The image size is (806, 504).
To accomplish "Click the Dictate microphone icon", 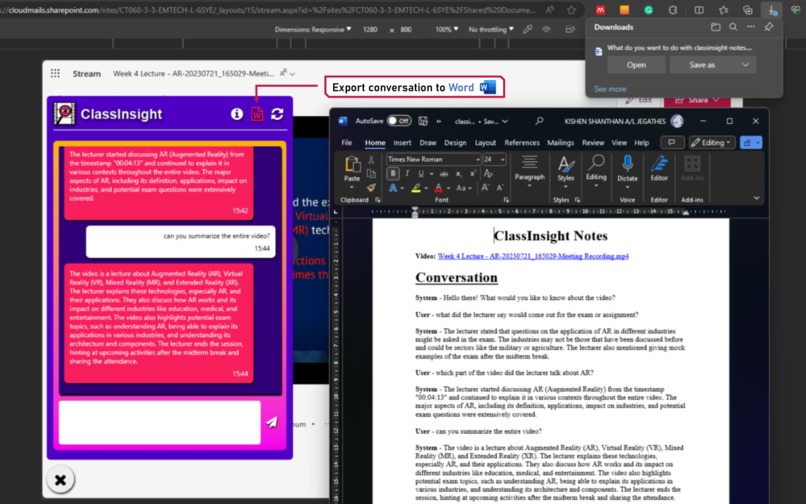I will point(627,164).
